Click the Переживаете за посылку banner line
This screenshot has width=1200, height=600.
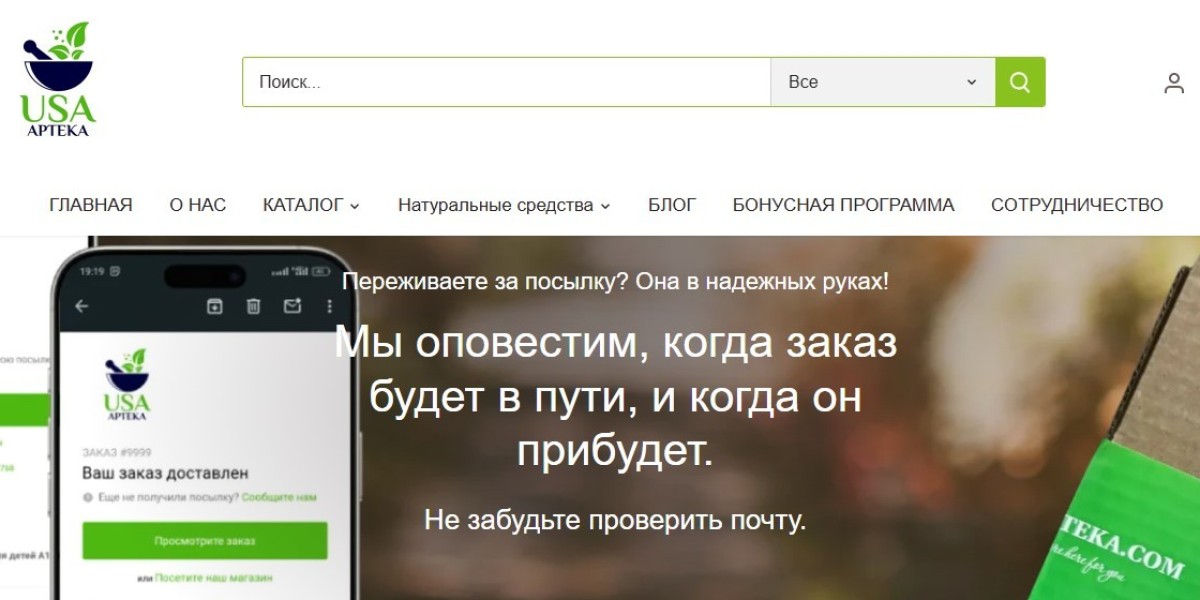pos(615,282)
